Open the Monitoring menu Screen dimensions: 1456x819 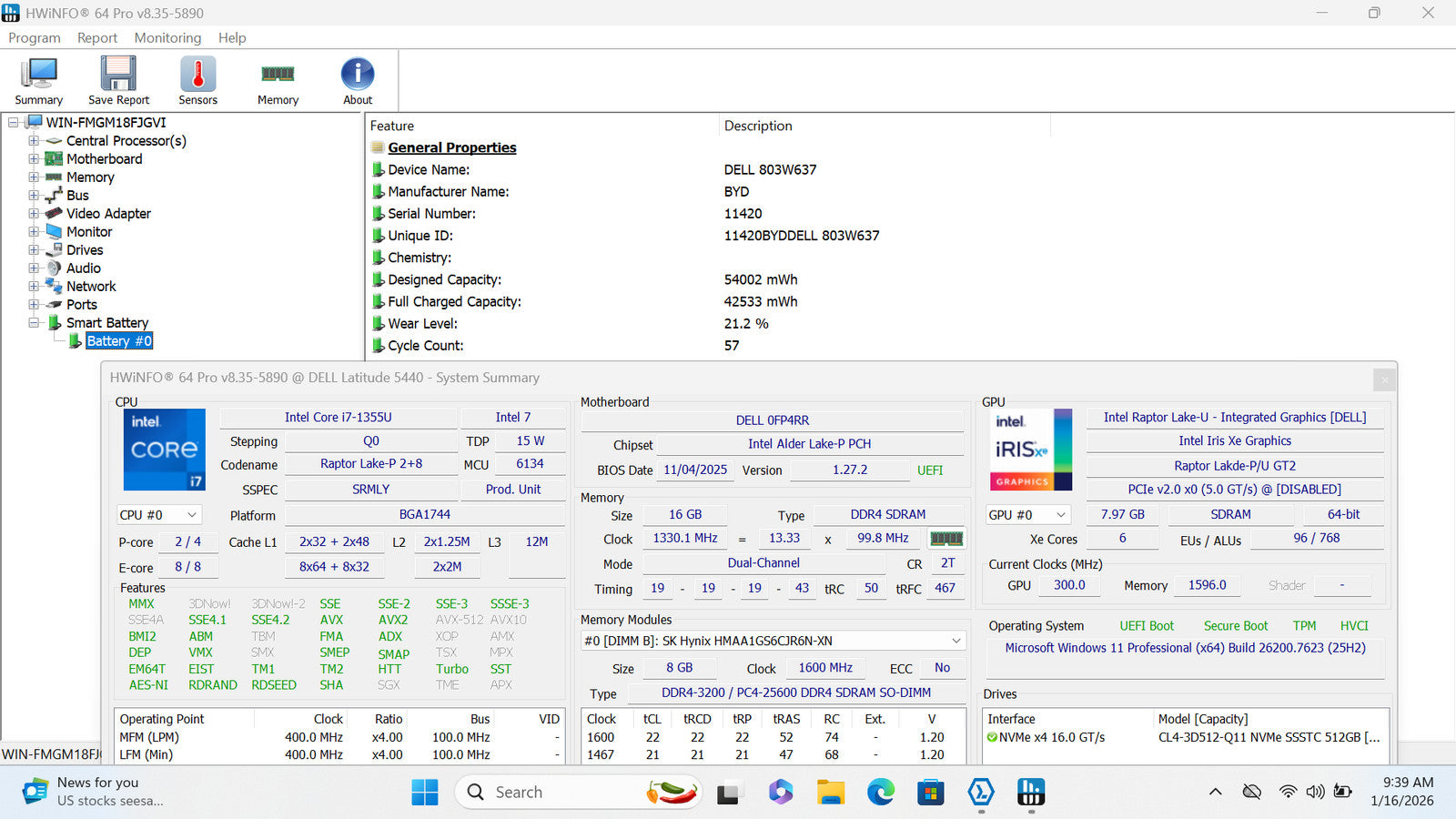pyautogui.click(x=167, y=37)
